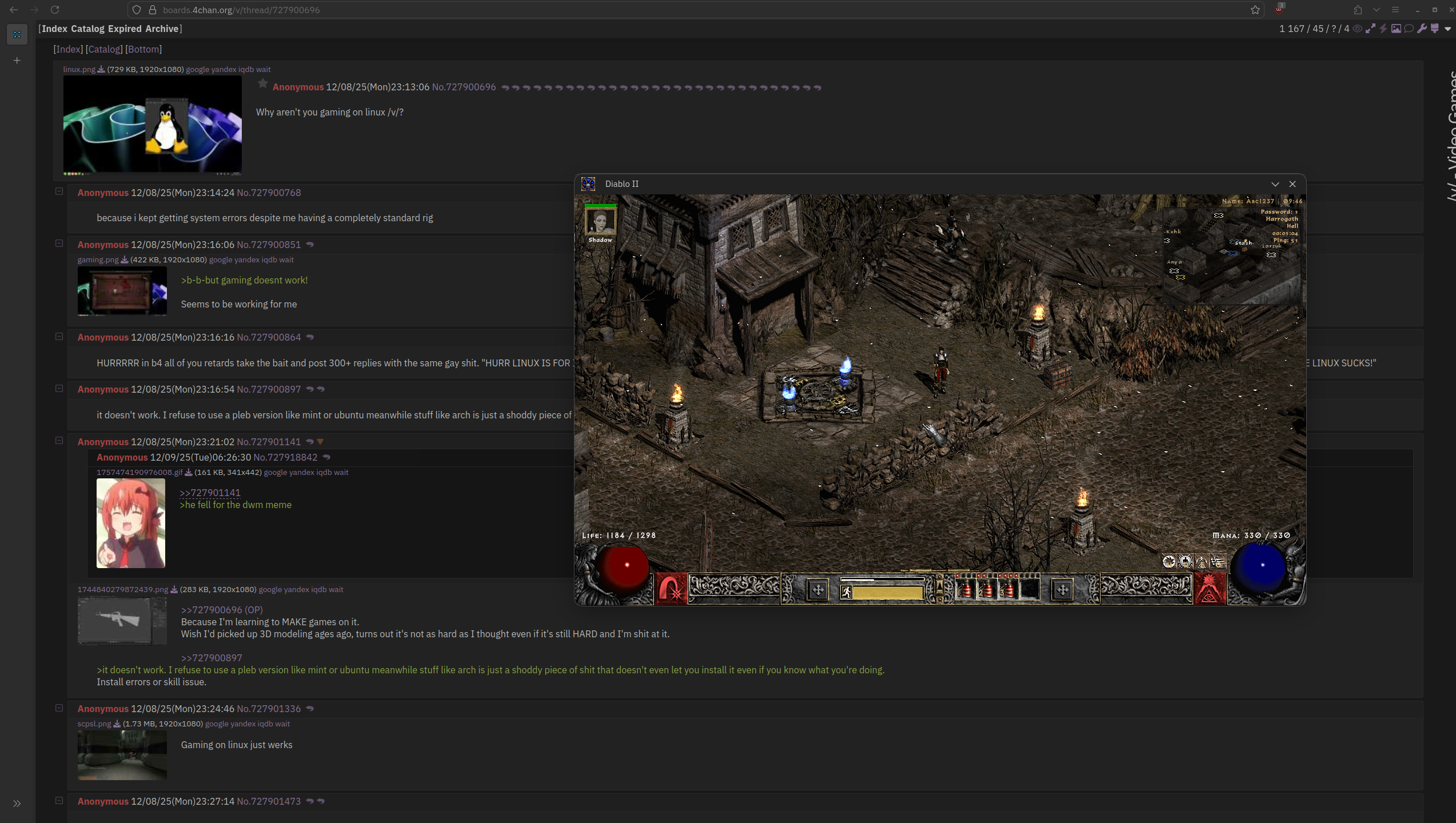Open the Catalog link in header bar
Image resolution: width=1456 pixels, height=823 pixels.
[87, 29]
